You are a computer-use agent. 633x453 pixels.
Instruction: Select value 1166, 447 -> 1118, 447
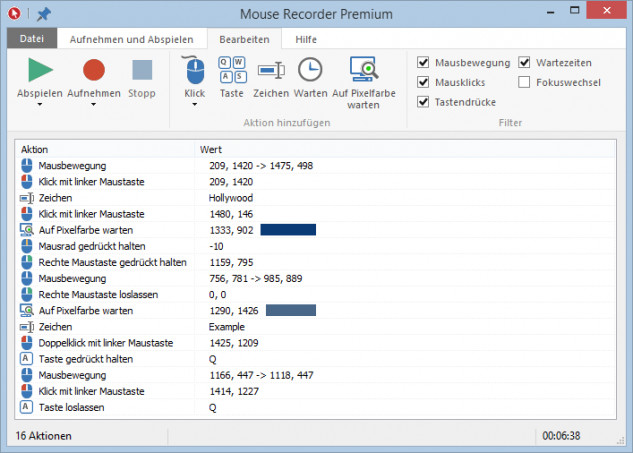261,375
